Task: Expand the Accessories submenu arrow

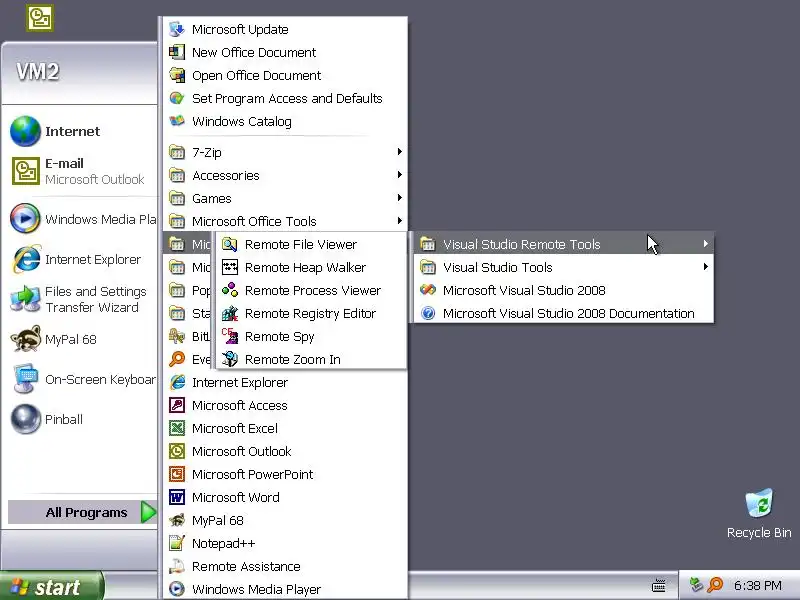Action: (x=399, y=174)
